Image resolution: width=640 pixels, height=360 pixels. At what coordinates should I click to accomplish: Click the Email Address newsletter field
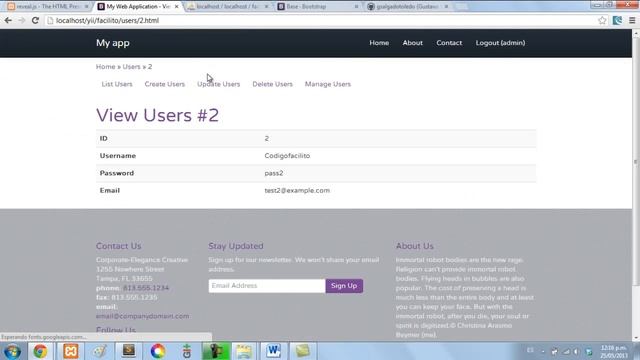267,286
